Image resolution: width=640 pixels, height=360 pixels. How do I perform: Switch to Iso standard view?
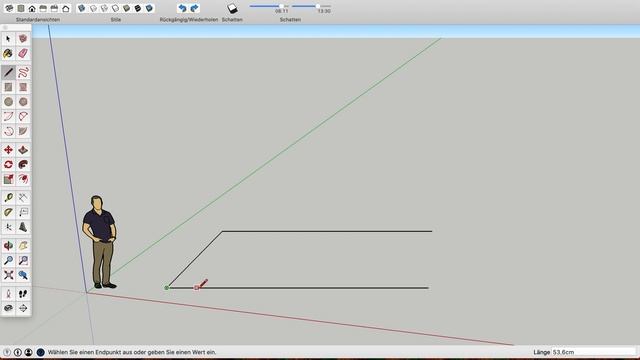pos(9,8)
